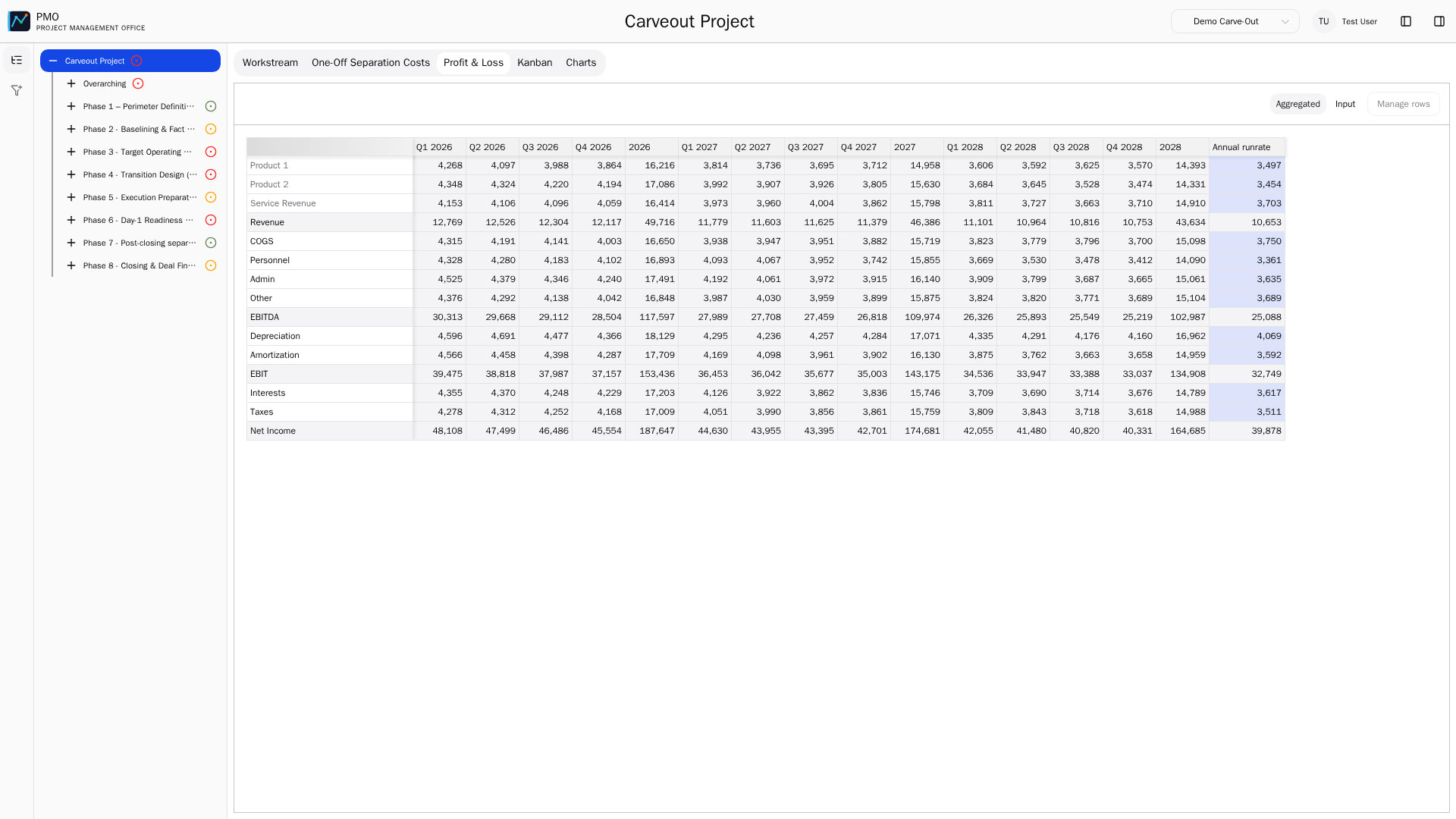Collapse the Carveout Project tree node
This screenshot has height=819, width=1456.
point(52,61)
